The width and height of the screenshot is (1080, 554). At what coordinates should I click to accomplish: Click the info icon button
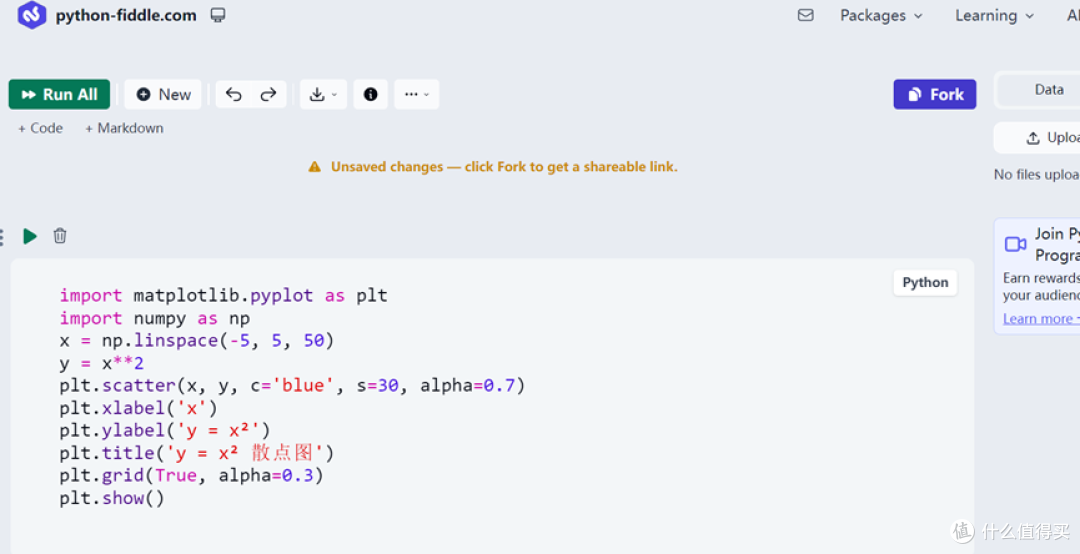click(x=371, y=94)
